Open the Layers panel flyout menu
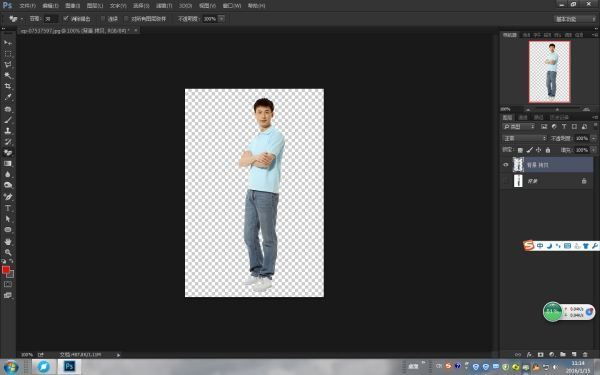600x375 pixels. point(595,117)
